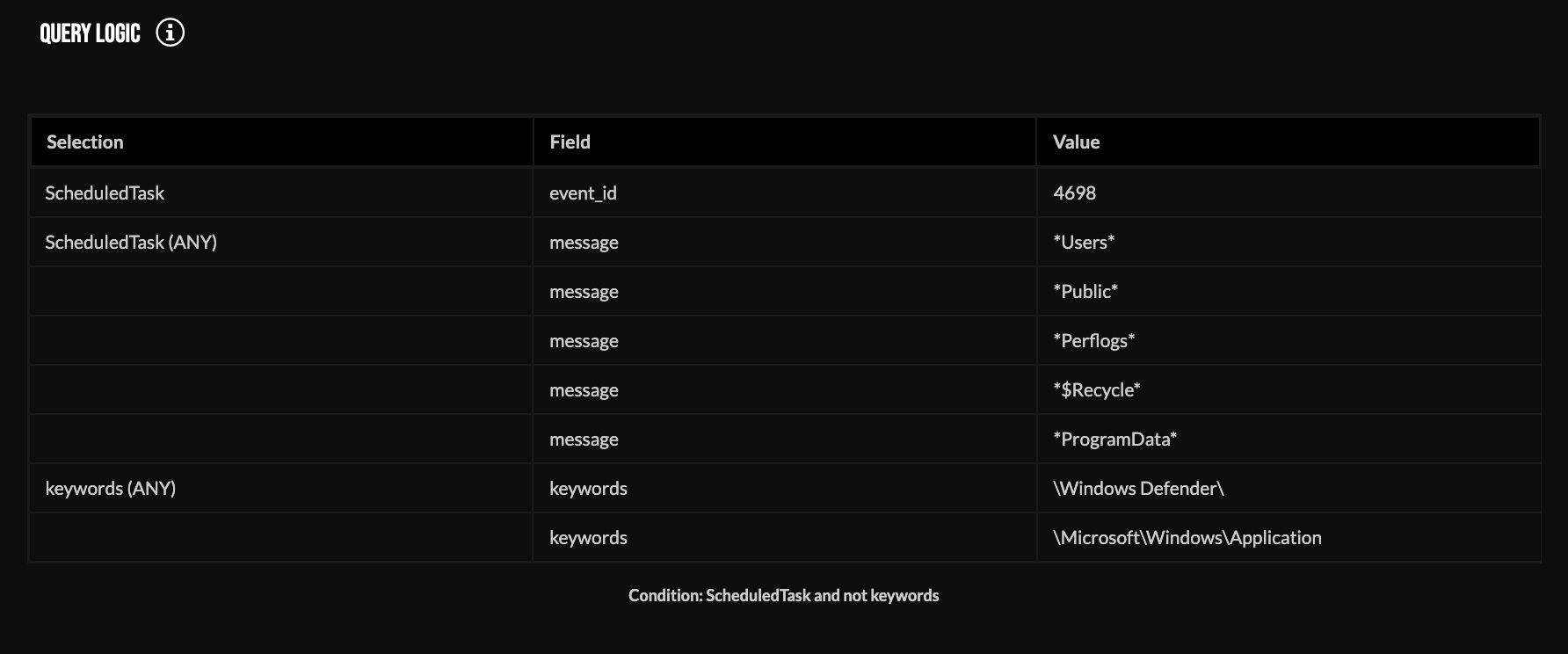The width and height of the screenshot is (1568, 654).
Task: Click the message field in the *Public* row
Action: click(x=584, y=292)
